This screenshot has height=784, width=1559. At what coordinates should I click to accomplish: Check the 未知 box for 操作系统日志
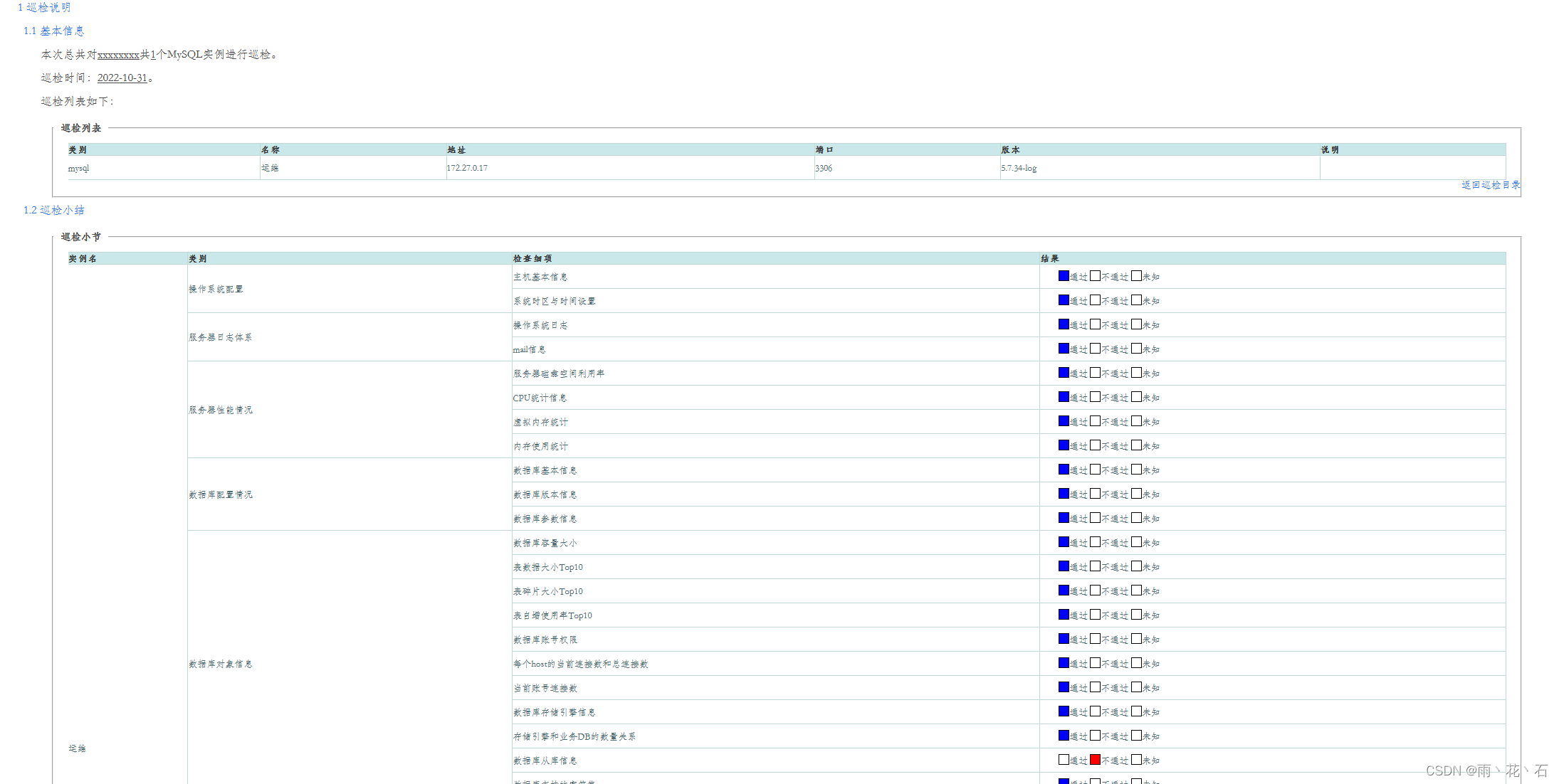[1136, 324]
